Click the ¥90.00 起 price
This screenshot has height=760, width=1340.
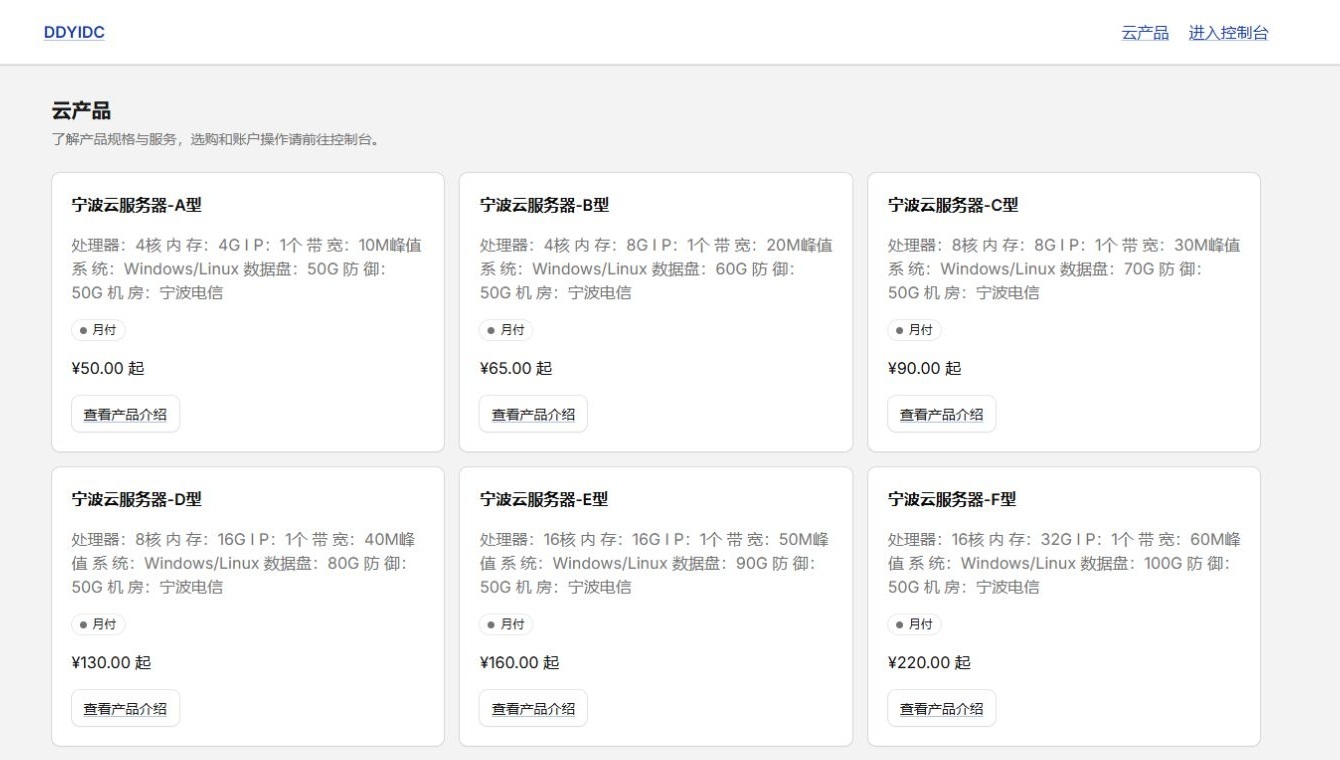point(924,368)
